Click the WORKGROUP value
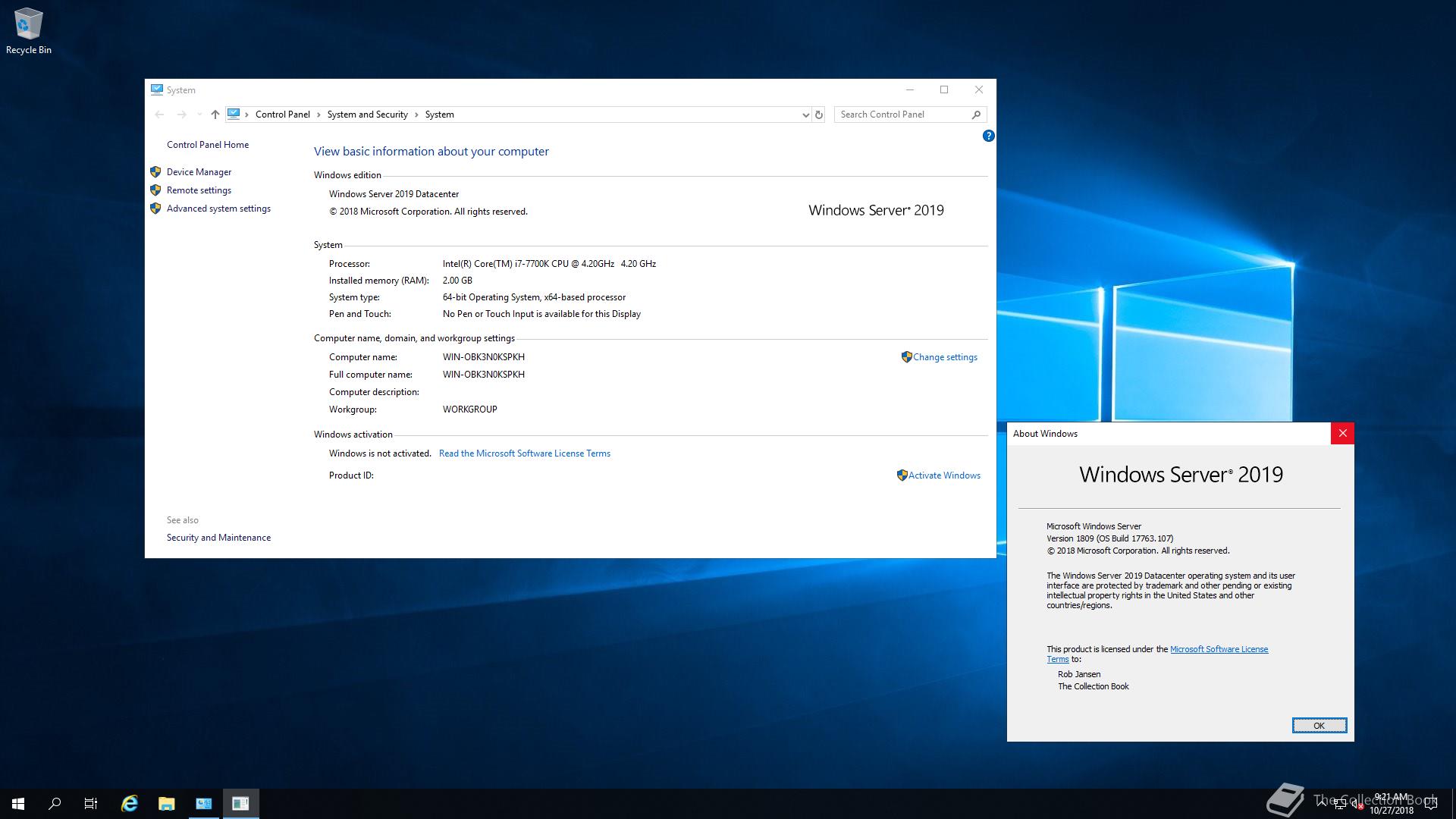This screenshot has height=819, width=1456. click(470, 409)
